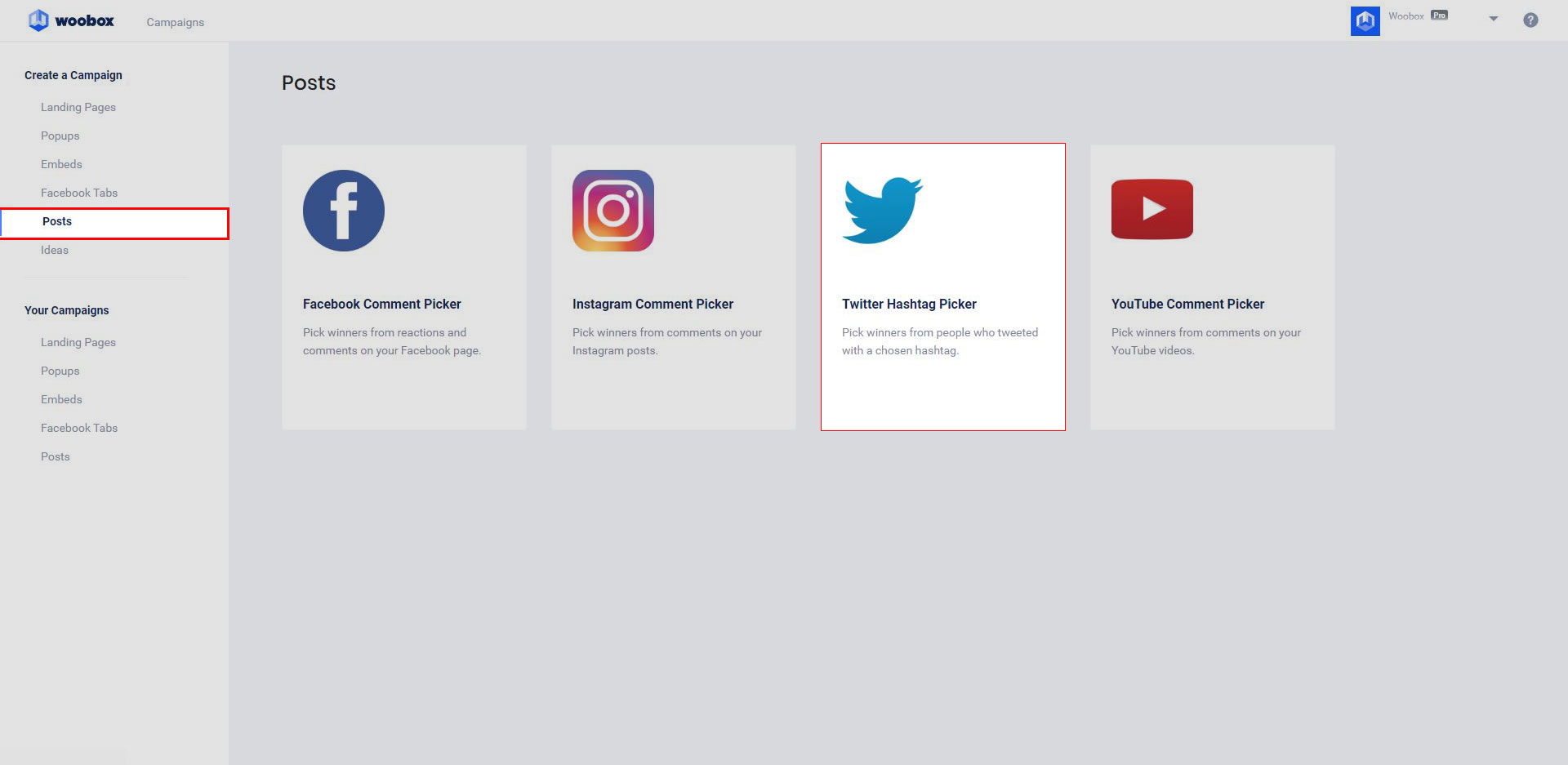Select Facebook Tabs under Create a Campaign
1568x765 pixels.
tap(79, 193)
